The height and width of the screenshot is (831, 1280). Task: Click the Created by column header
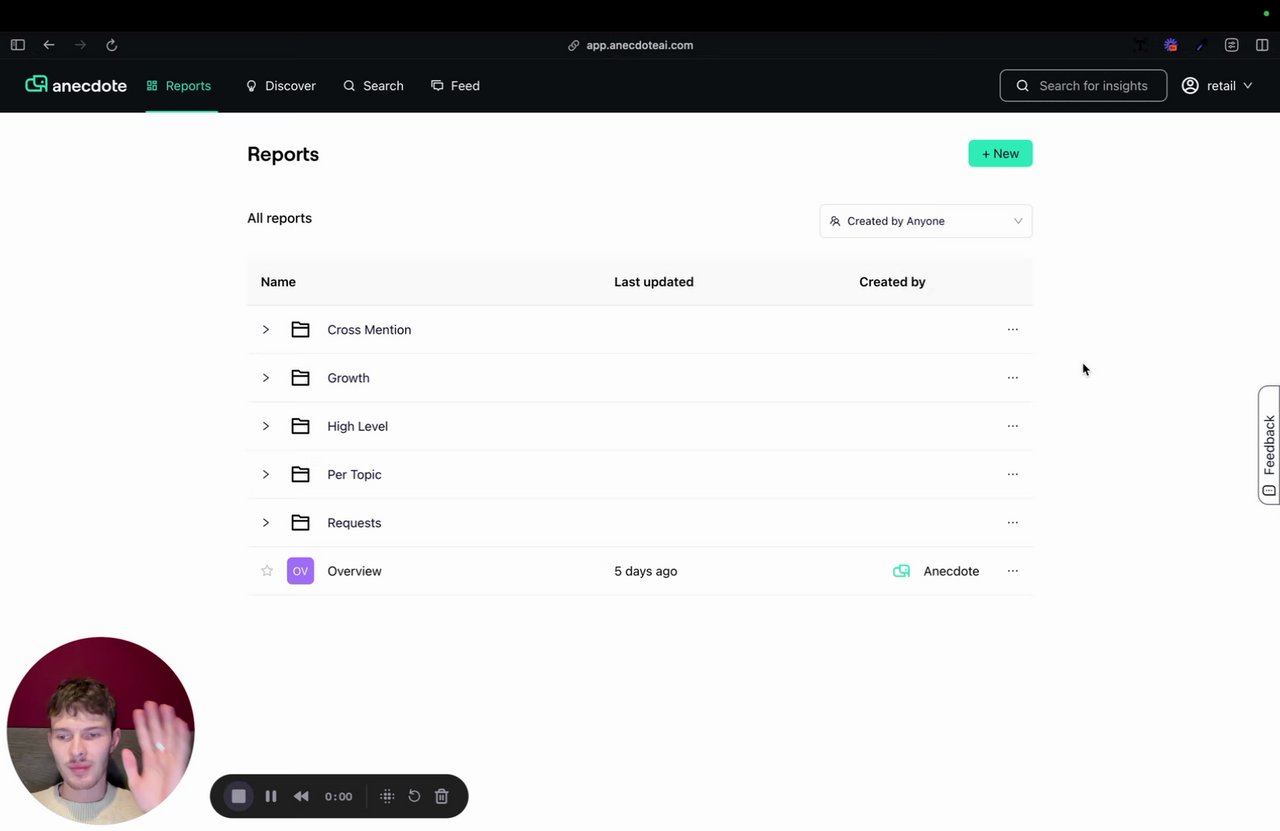point(892,282)
